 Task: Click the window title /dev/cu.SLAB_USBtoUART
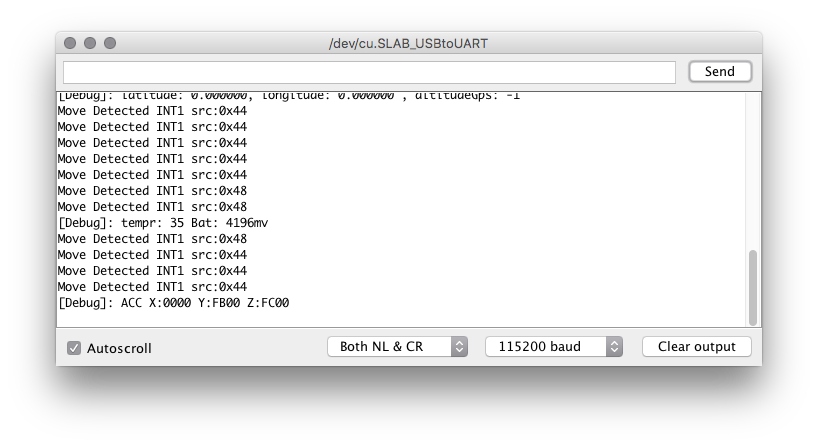point(408,43)
